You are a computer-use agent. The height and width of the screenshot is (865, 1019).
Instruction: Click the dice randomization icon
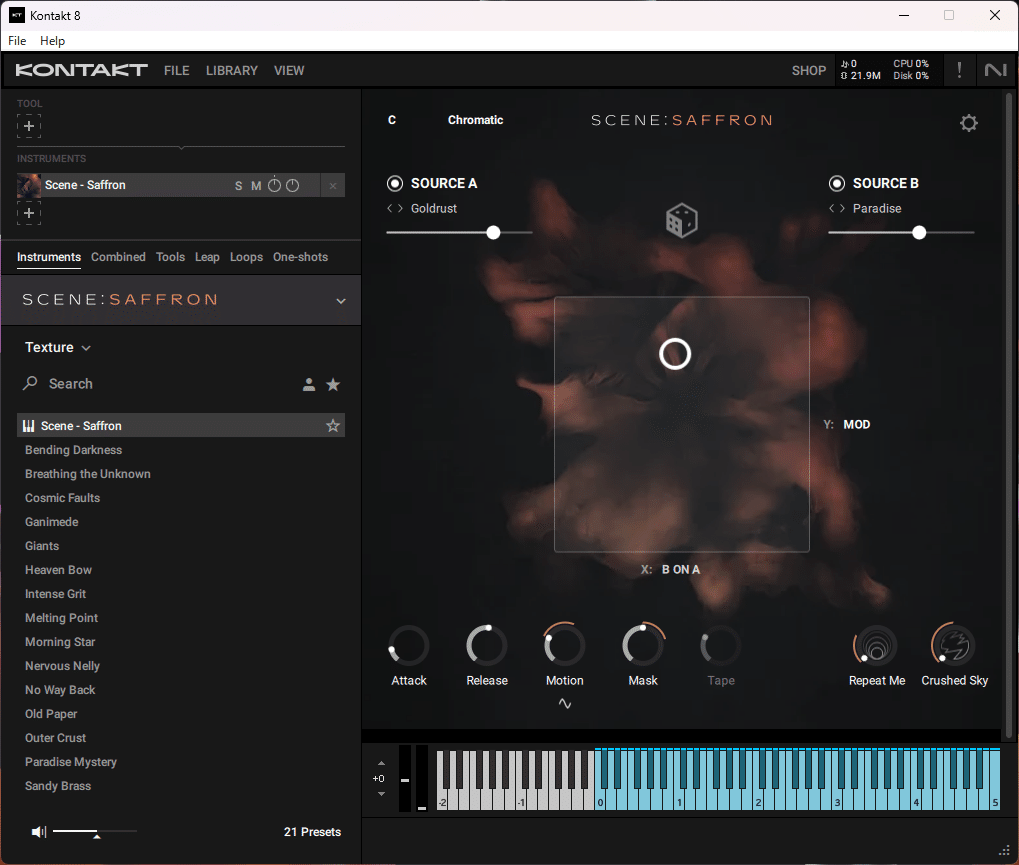tap(681, 219)
